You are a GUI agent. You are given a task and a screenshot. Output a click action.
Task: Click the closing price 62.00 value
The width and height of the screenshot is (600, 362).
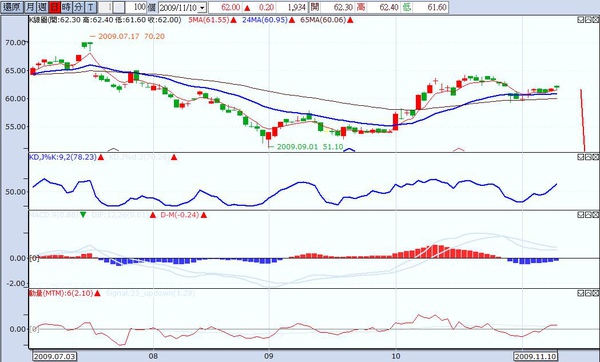[231, 7]
